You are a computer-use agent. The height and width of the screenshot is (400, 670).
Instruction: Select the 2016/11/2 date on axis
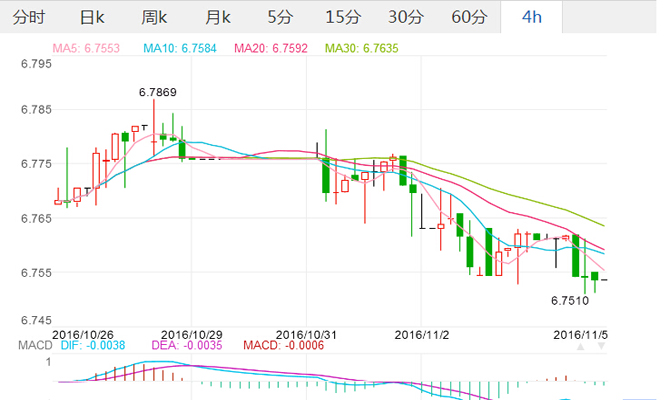pyautogui.click(x=424, y=334)
